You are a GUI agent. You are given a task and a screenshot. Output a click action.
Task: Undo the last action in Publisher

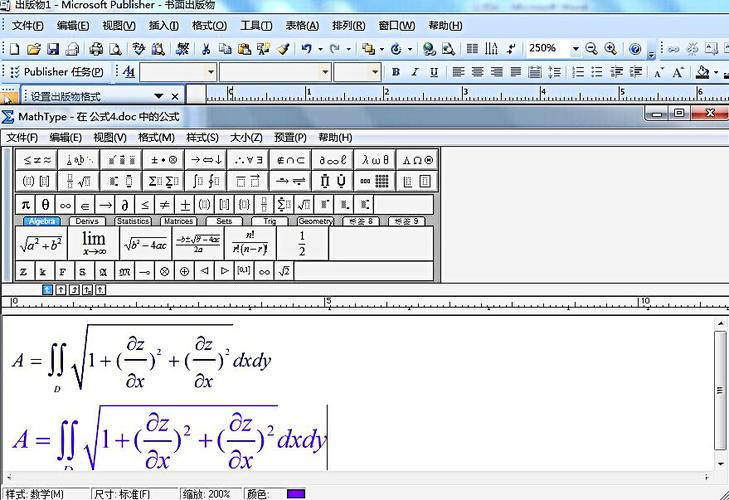pyautogui.click(x=306, y=49)
